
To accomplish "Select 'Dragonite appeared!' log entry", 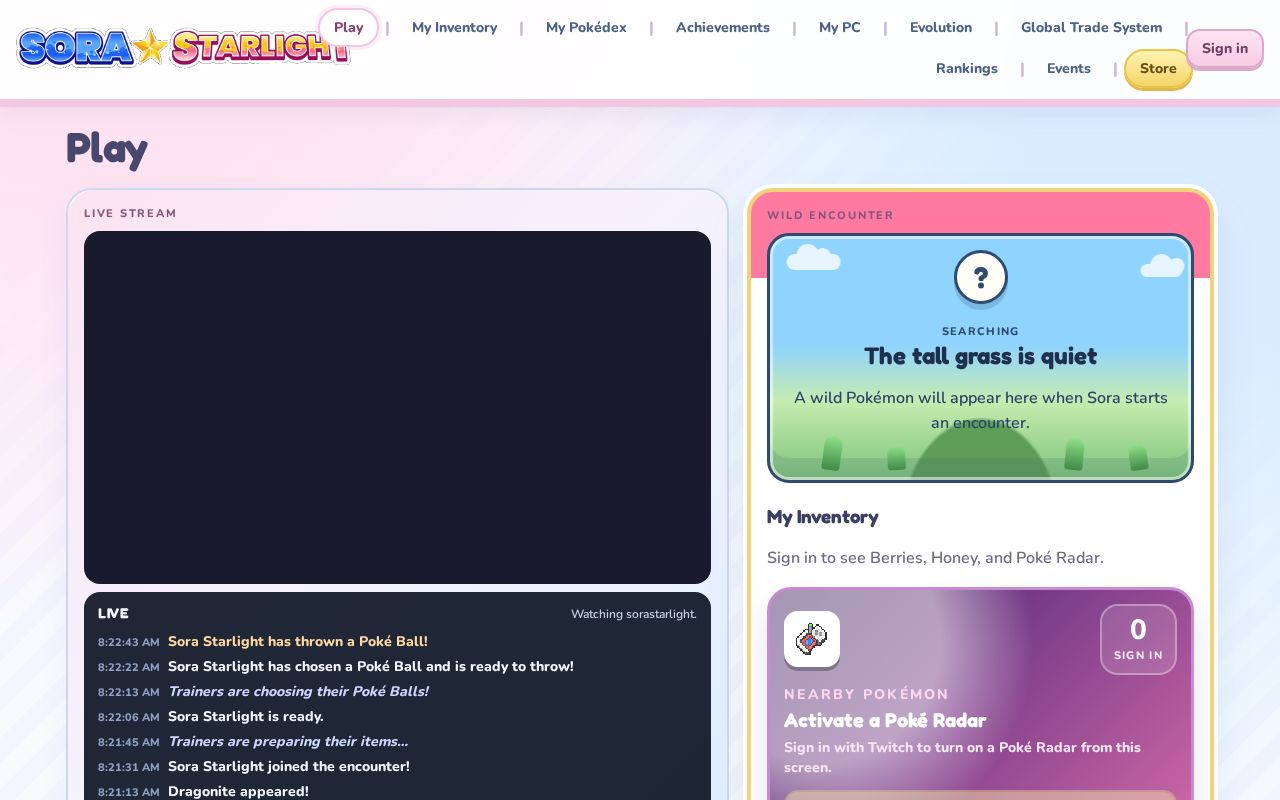I will tap(238, 791).
